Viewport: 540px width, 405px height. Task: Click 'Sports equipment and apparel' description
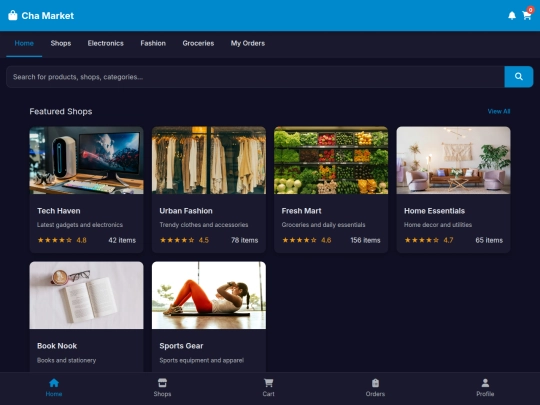(x=201, y=360)
